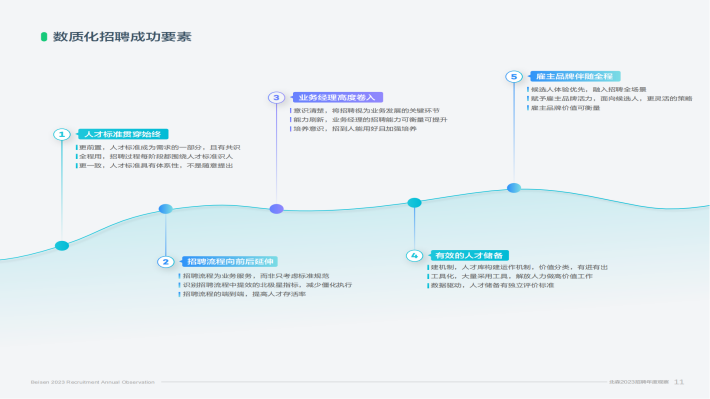Click the Beisen 2023 Recruitment Annual Observation footer
The image size is (710, 399).
tap(93, 382)
